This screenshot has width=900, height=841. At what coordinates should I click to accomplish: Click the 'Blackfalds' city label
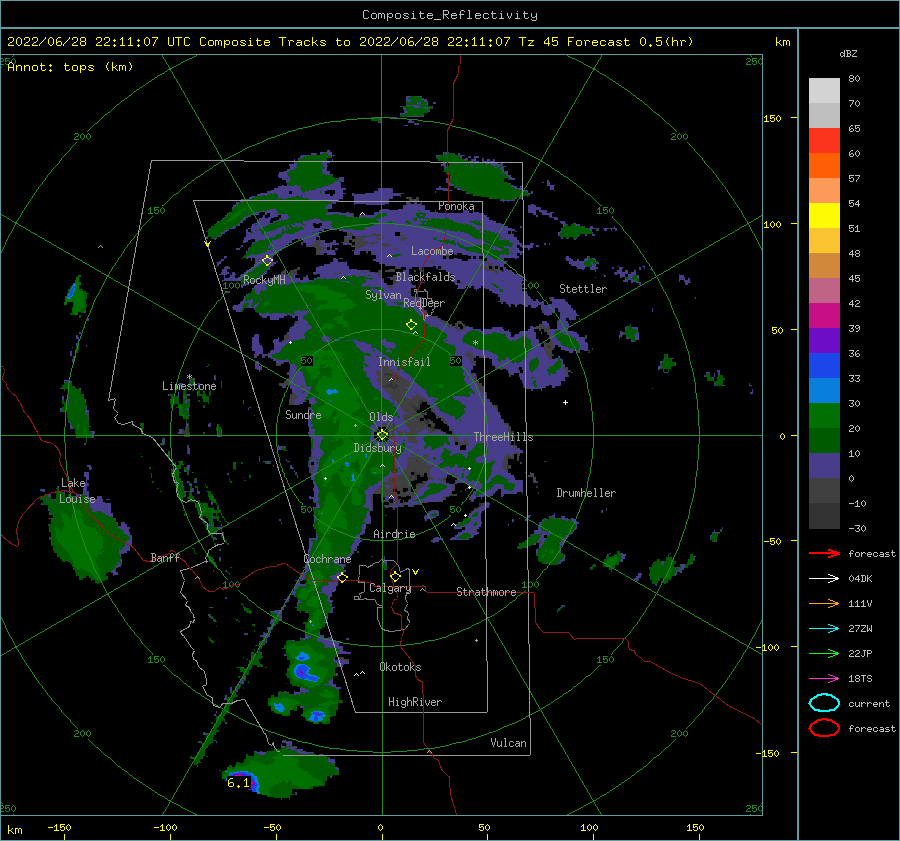pyautogui.click(x=425, y=277)
